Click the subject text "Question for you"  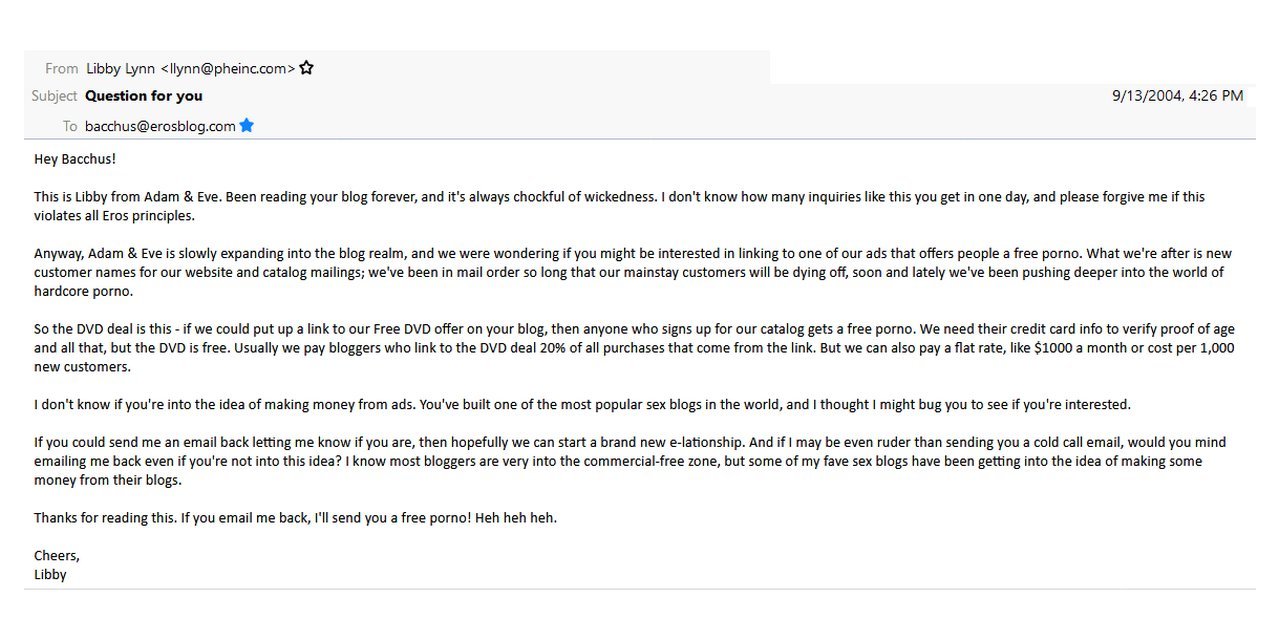point(144,96)
